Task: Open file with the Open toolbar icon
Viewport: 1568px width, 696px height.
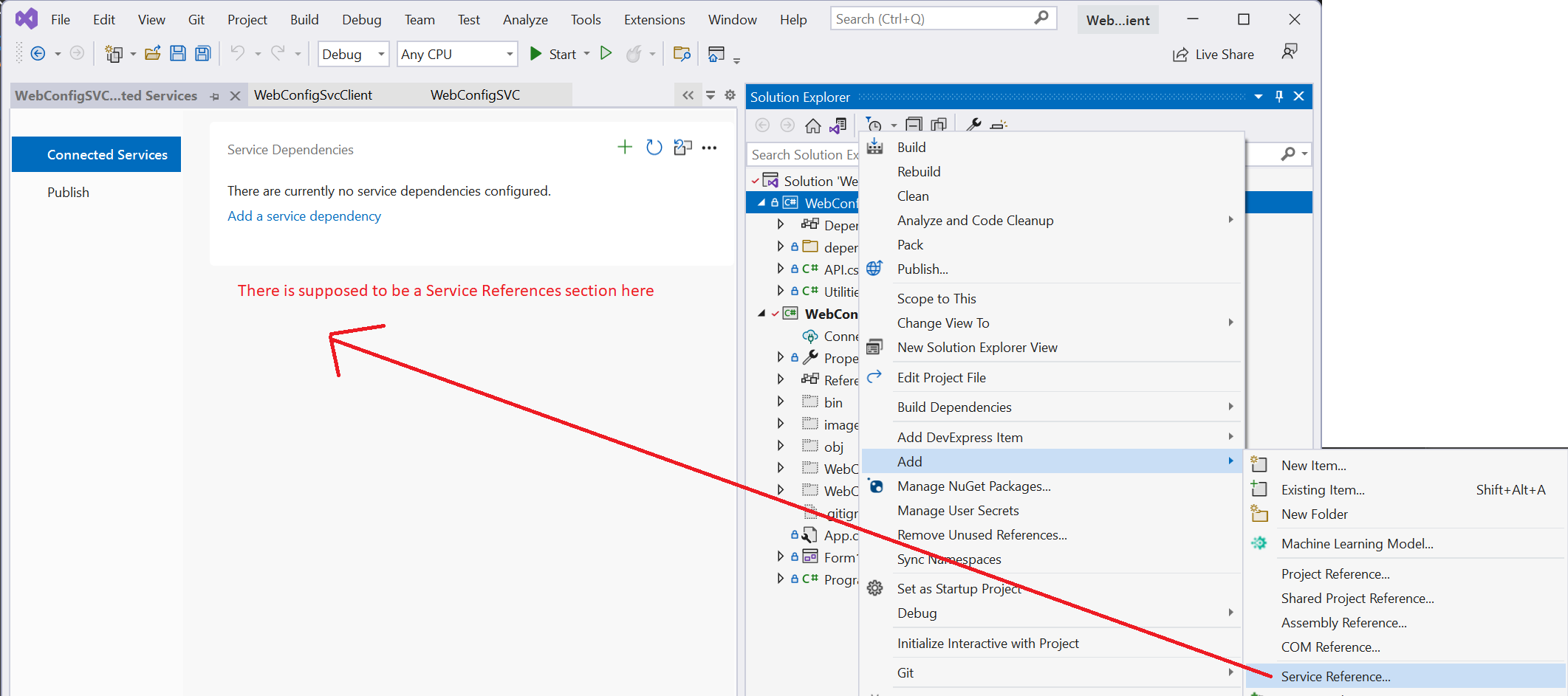Action: (x=153, y=53)
